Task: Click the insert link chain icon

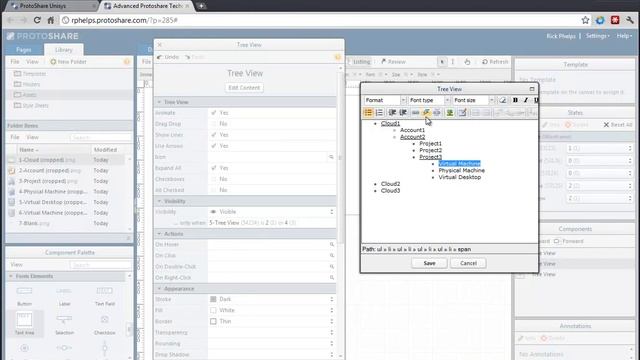Action: click(x=416, y=112)
